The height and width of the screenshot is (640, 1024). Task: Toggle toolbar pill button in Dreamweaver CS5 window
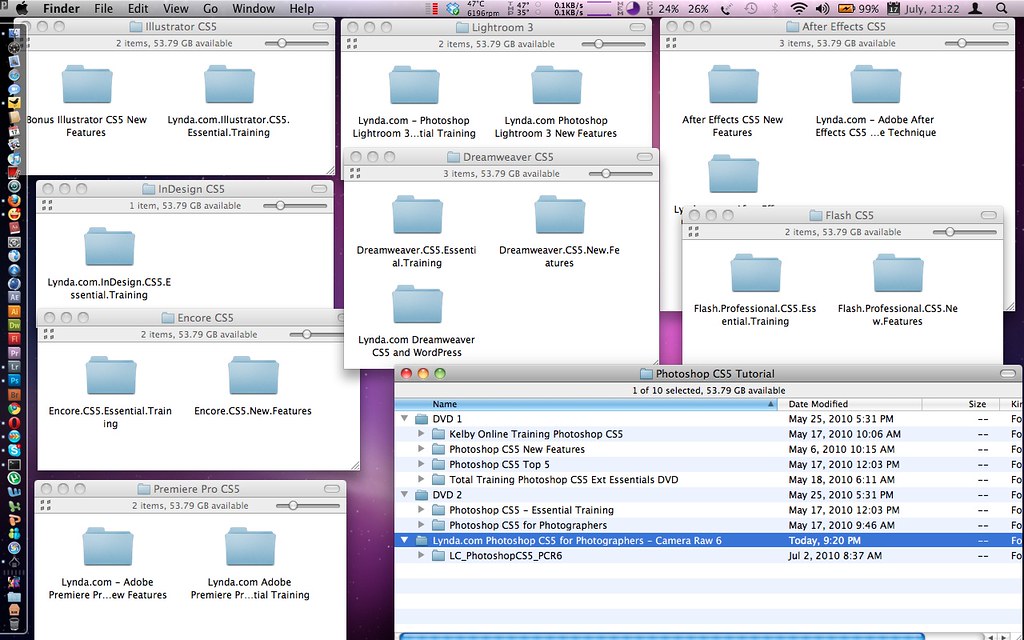(x=645, y=157)
